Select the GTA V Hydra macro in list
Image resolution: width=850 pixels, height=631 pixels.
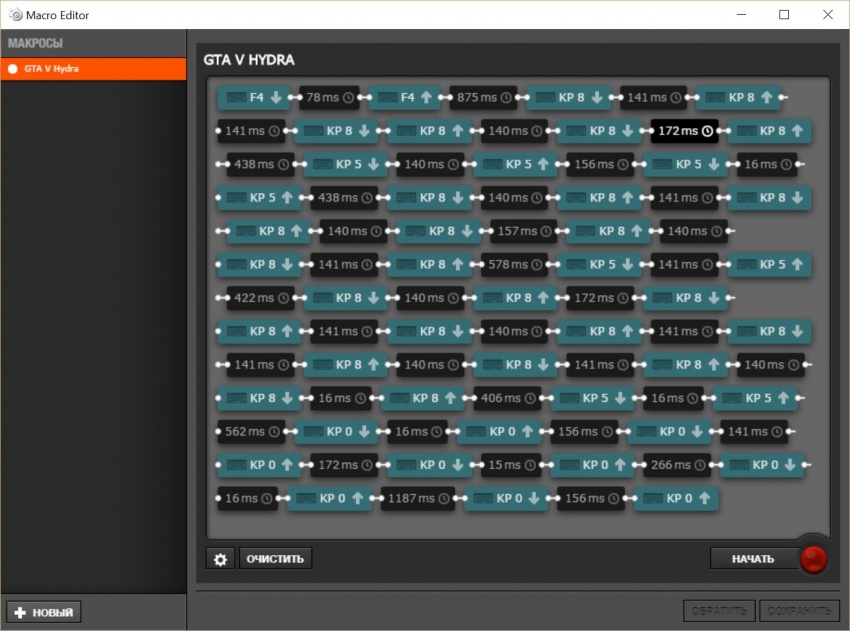coord(93,69)
